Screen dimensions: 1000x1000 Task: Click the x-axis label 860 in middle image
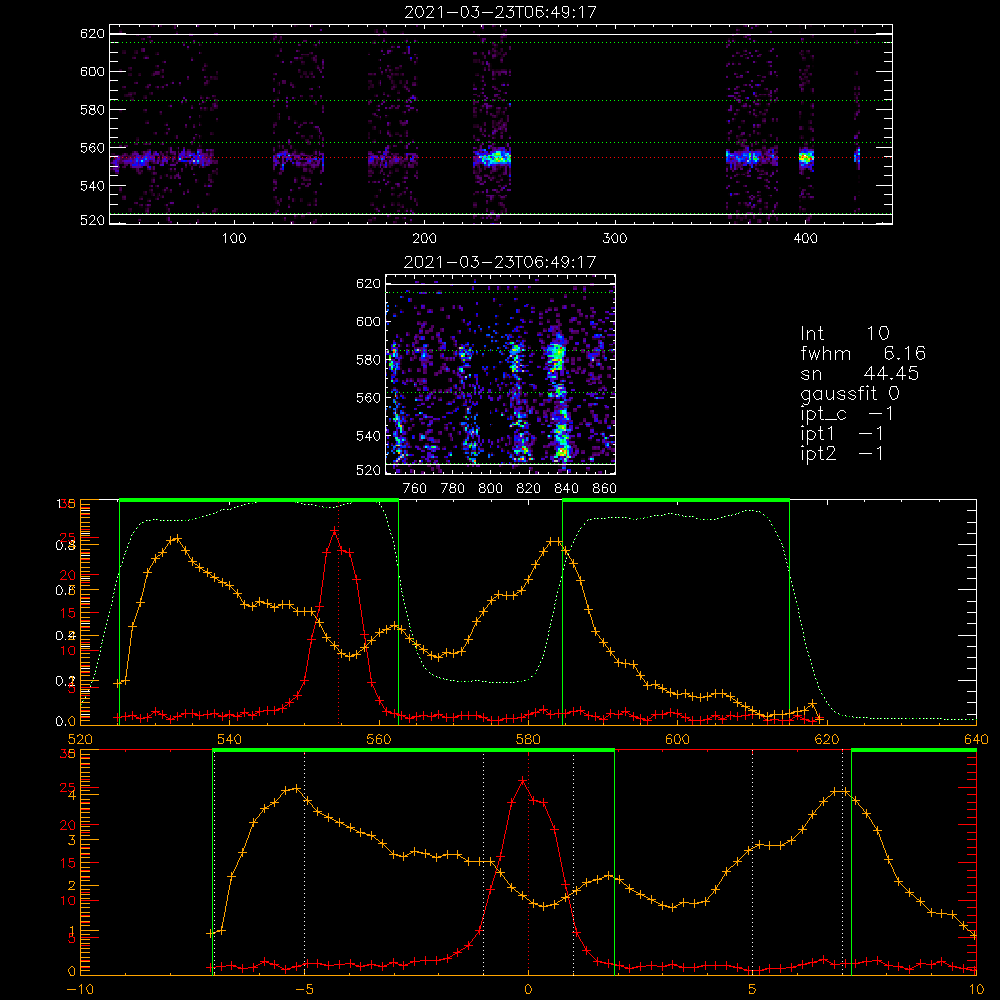tap(605, 489)
